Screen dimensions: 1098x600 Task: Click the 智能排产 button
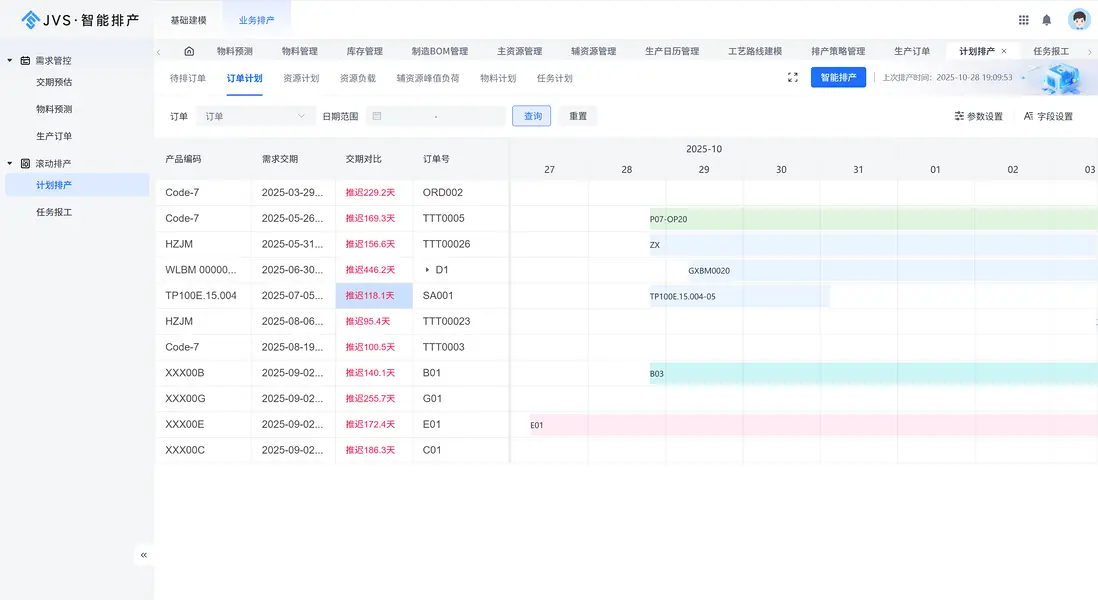coord(838,78)
